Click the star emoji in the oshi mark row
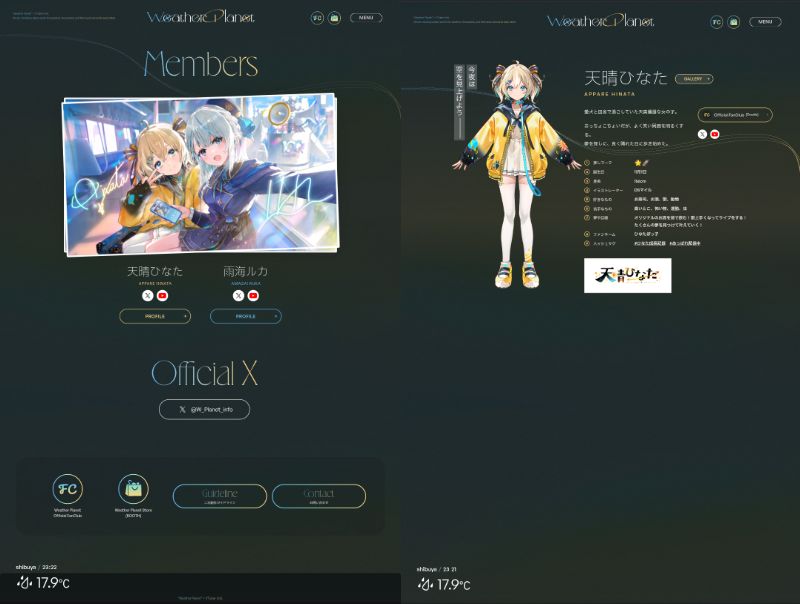 638,163
